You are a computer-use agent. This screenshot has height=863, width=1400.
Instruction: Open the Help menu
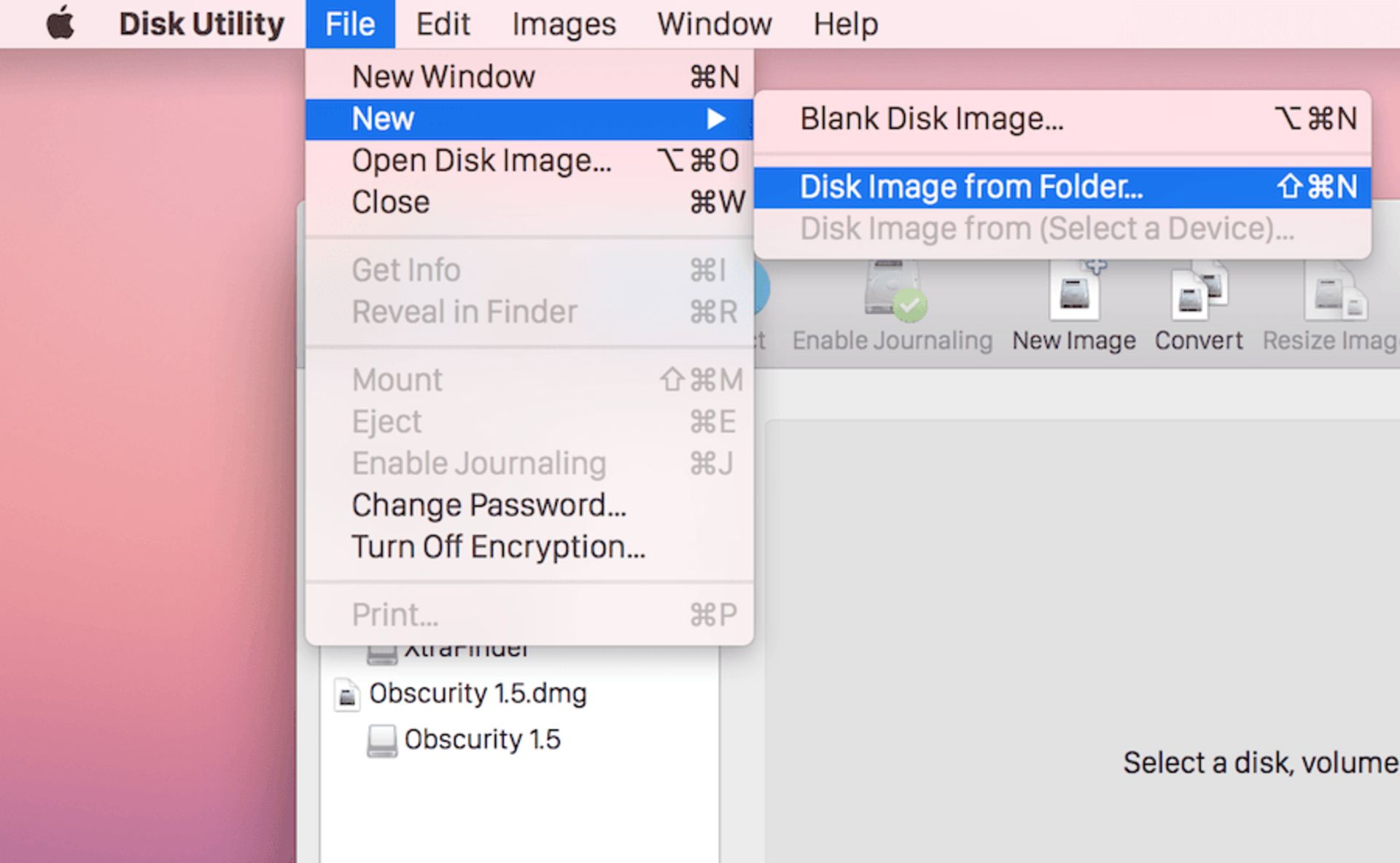click(846, 24)
